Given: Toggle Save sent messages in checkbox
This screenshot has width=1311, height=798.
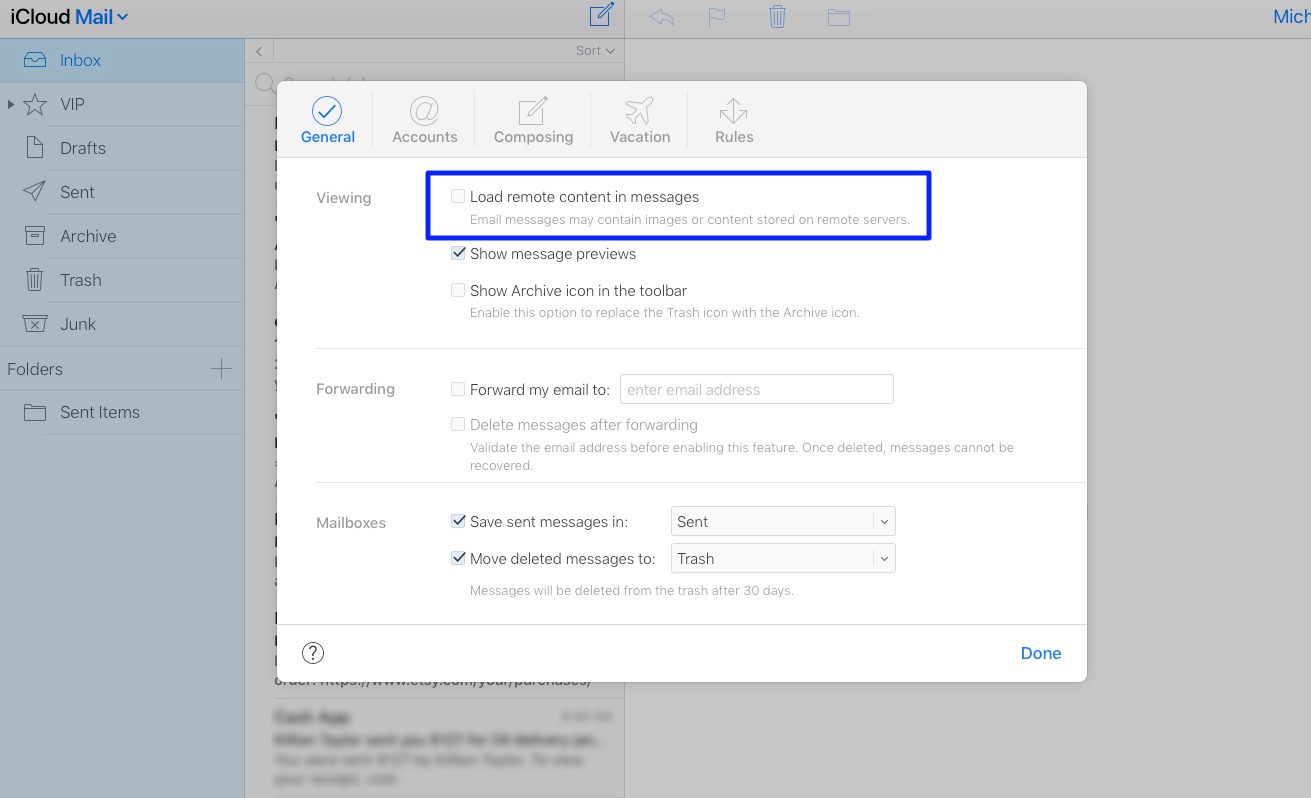Looking at the screenshot, I should click(458, 521).
